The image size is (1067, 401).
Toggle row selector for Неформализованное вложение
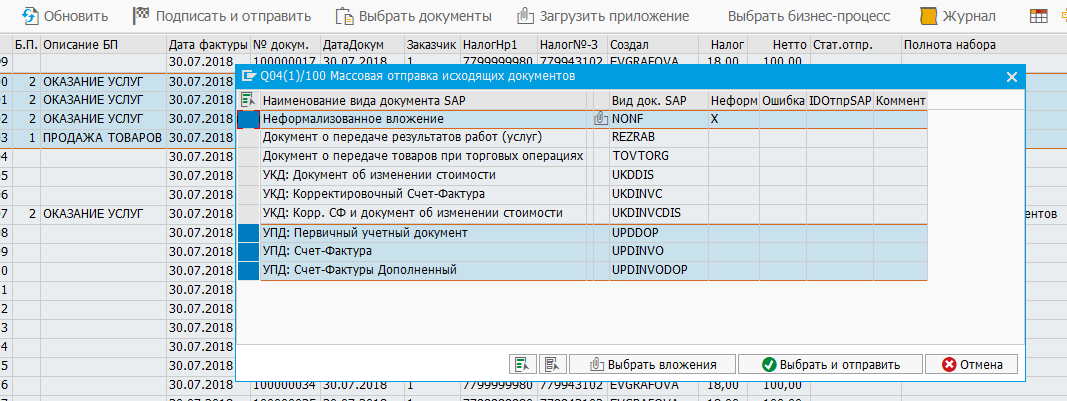248,118
